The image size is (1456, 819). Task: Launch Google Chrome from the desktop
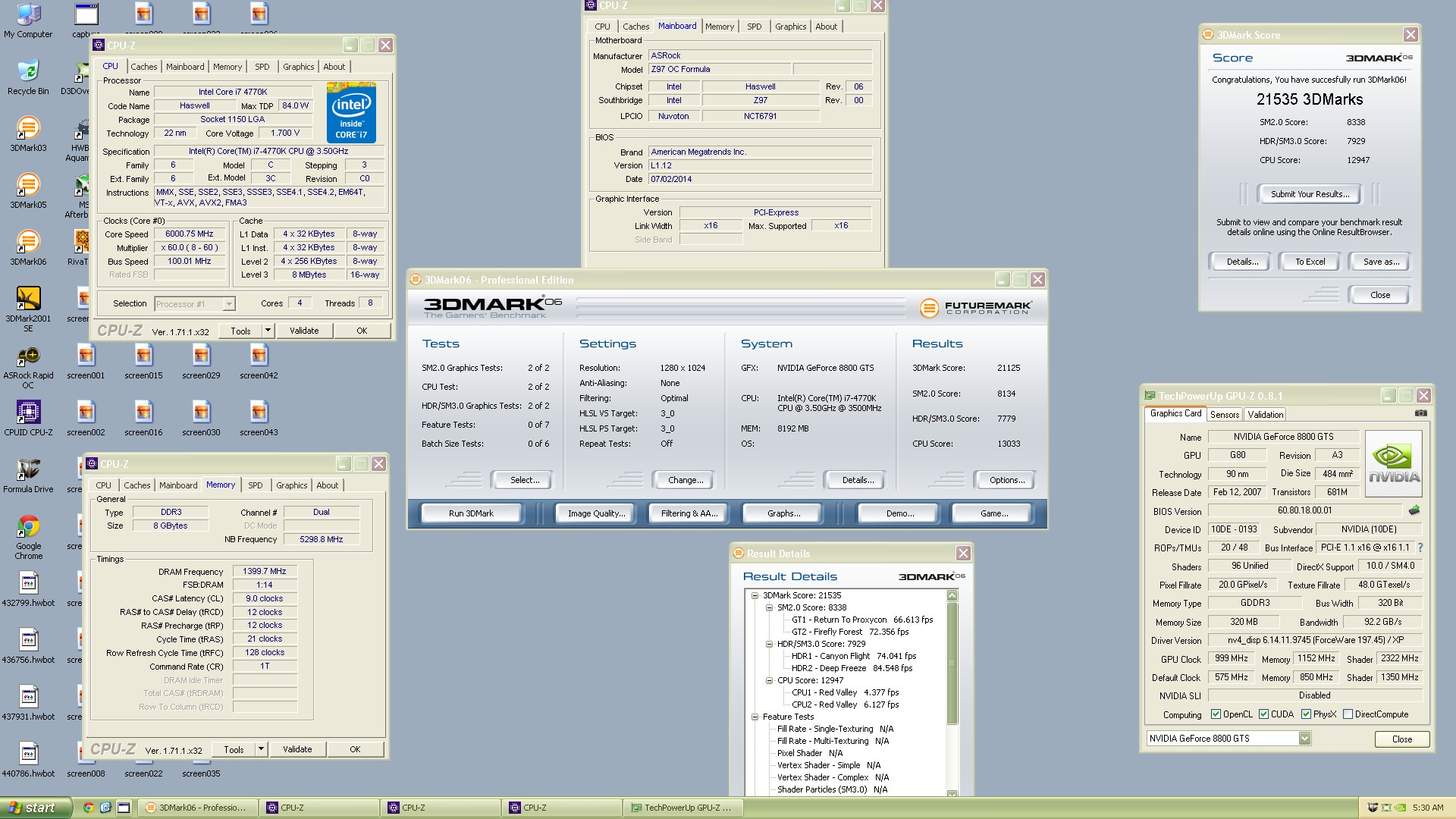click(28, 536)
